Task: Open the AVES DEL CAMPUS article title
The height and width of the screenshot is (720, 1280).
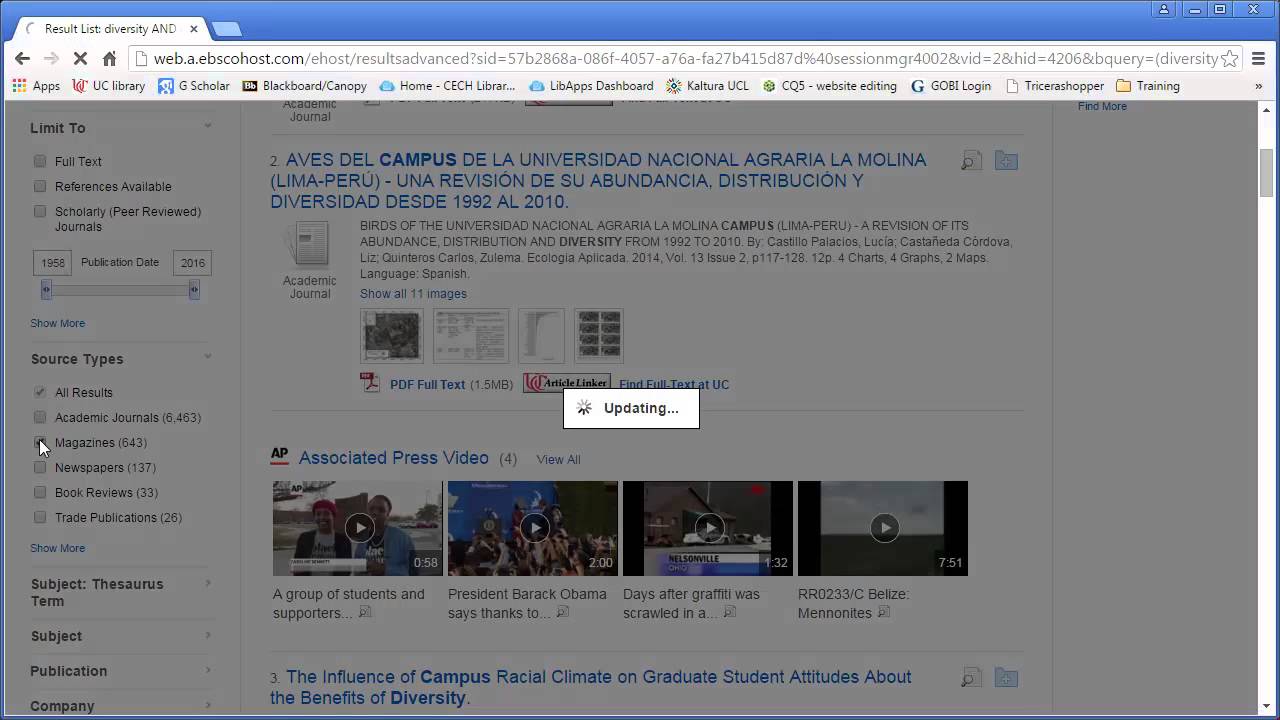Action: pyautogui.click(x=598, y=181)
